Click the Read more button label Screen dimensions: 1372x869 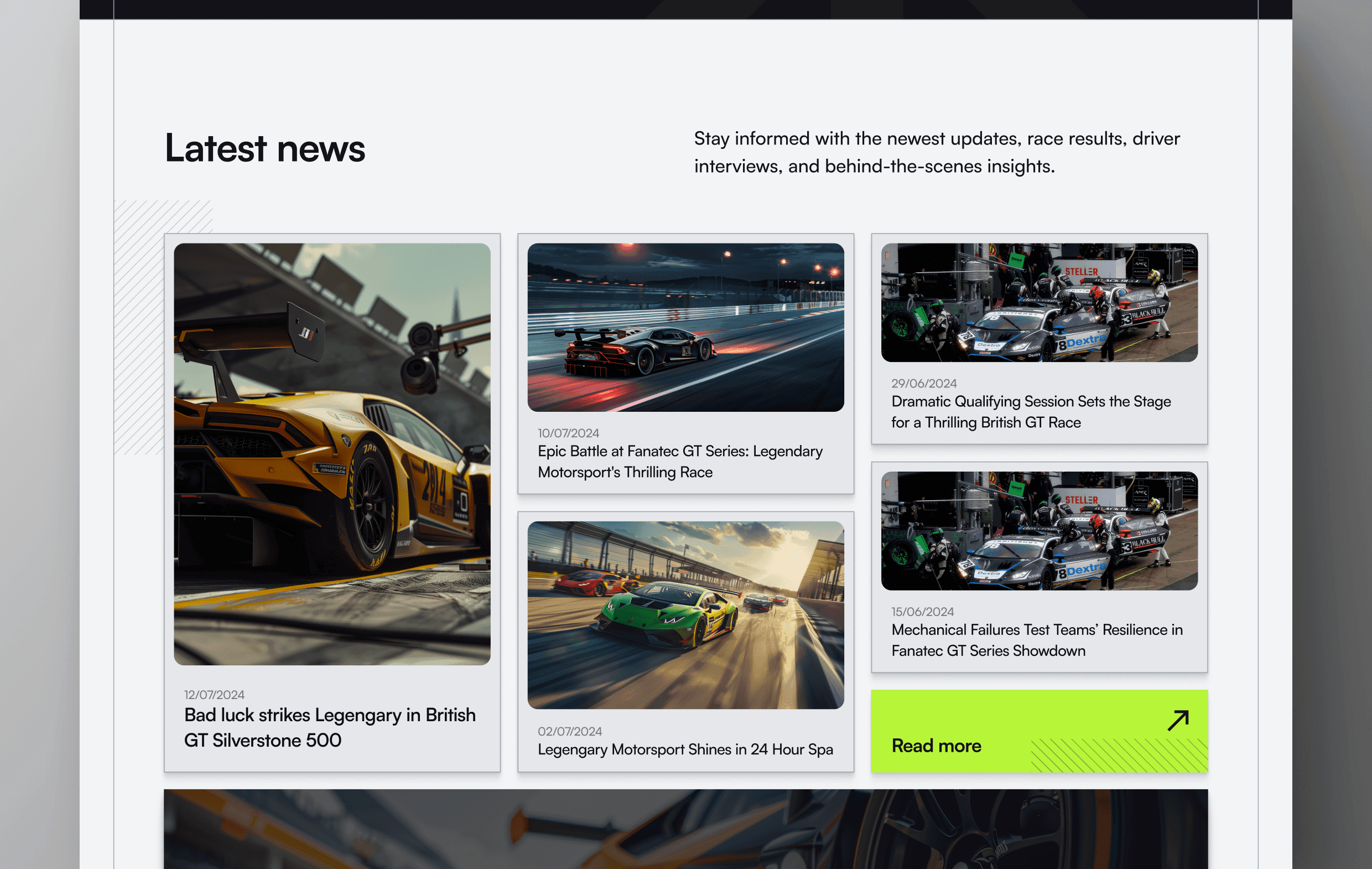[936, 746]
